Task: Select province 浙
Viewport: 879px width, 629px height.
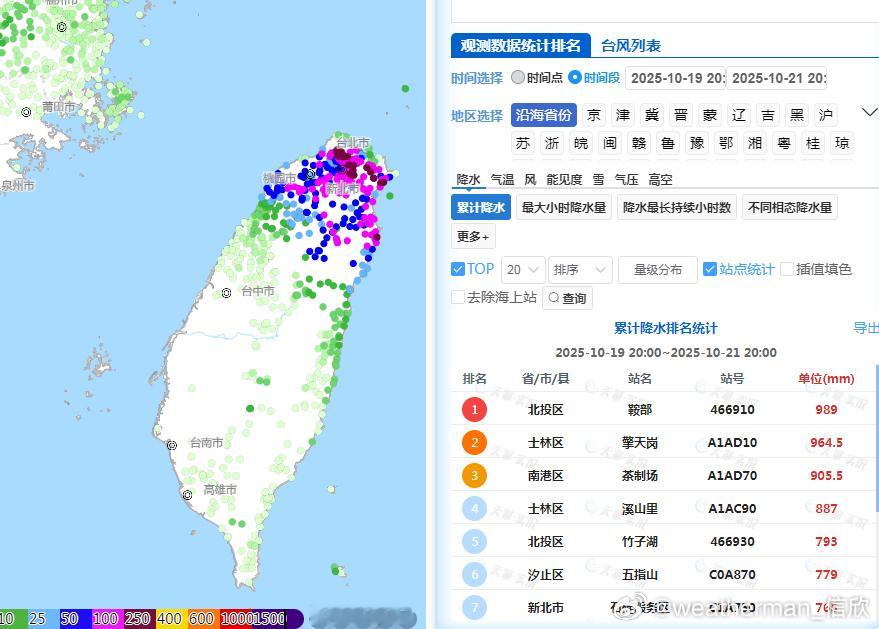Action: pyautogui.click(x=552, y=144)
